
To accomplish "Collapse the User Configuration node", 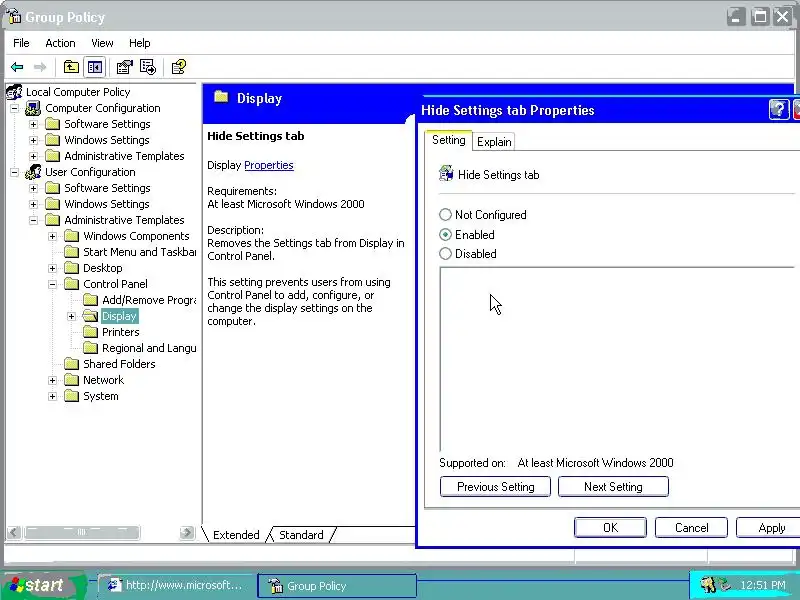I will pos(15,172).
